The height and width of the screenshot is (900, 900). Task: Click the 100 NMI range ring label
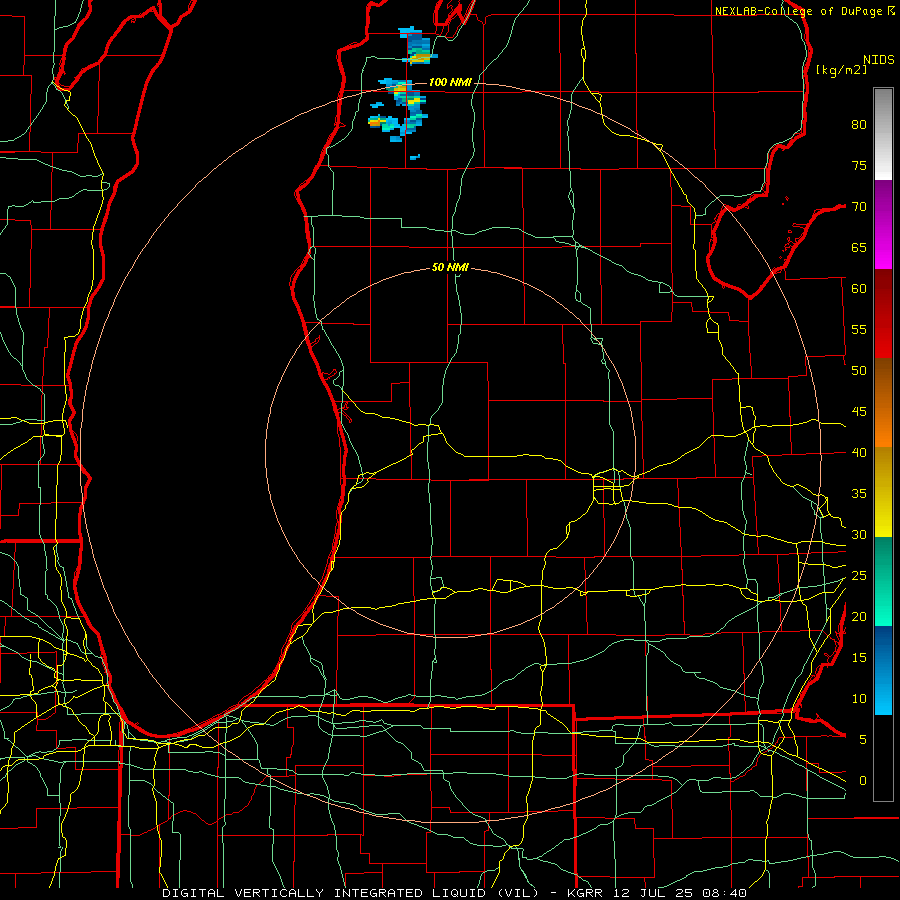tap(449, 82)
